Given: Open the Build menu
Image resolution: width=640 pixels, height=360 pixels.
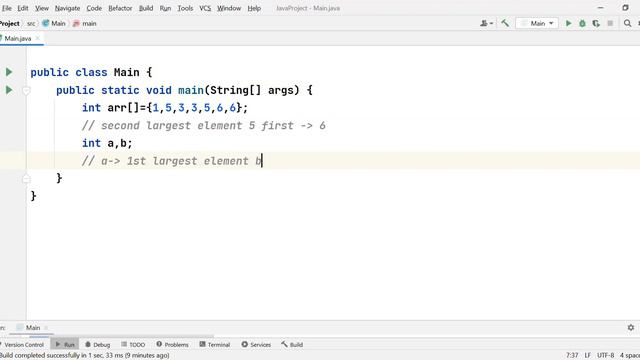Looking at the screenshot, I should point(146,8).
